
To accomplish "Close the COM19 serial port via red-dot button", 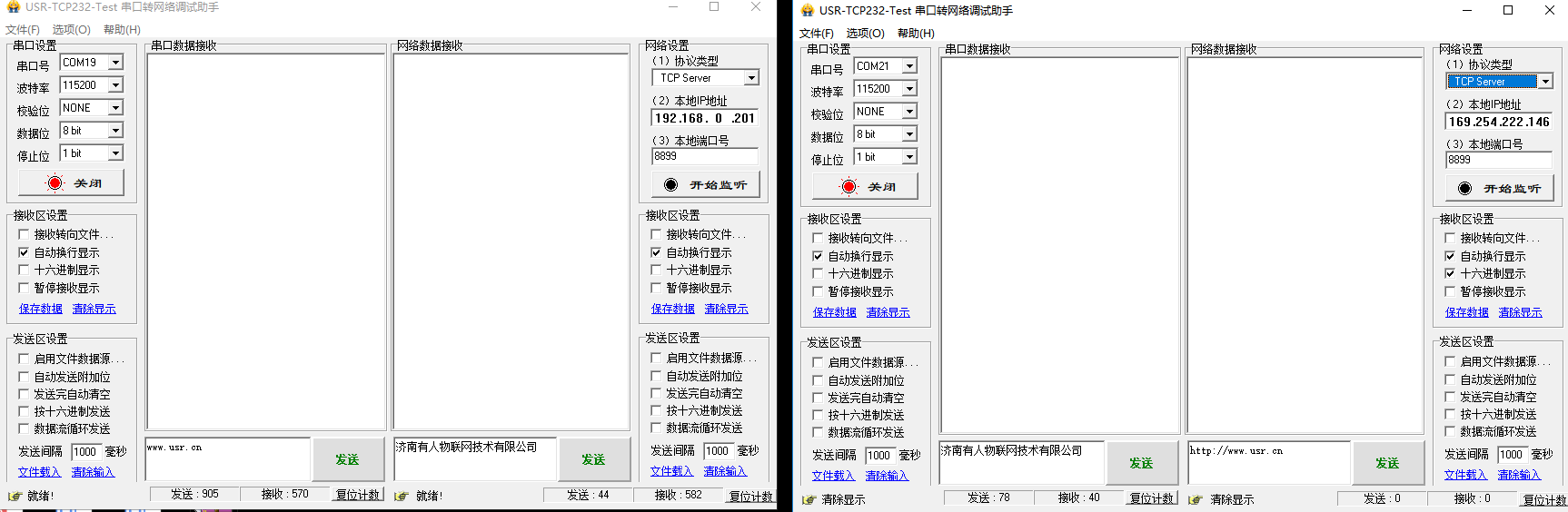I will click(72, 183).
